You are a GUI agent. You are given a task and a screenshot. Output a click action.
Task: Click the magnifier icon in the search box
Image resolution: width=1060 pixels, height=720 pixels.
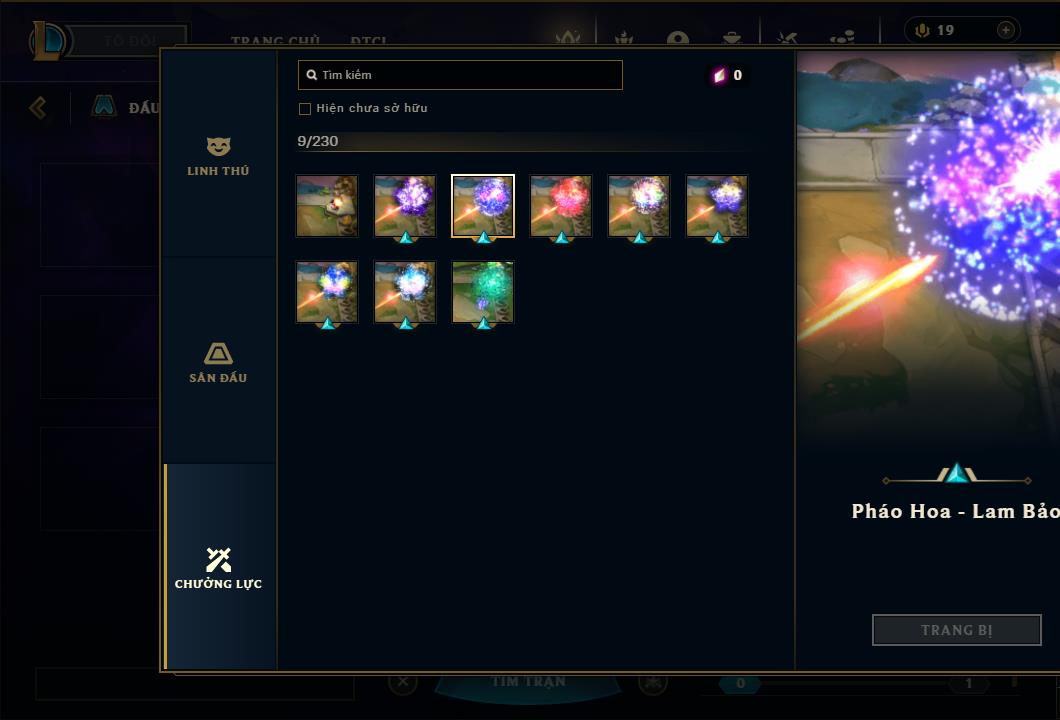click(312, 75)
